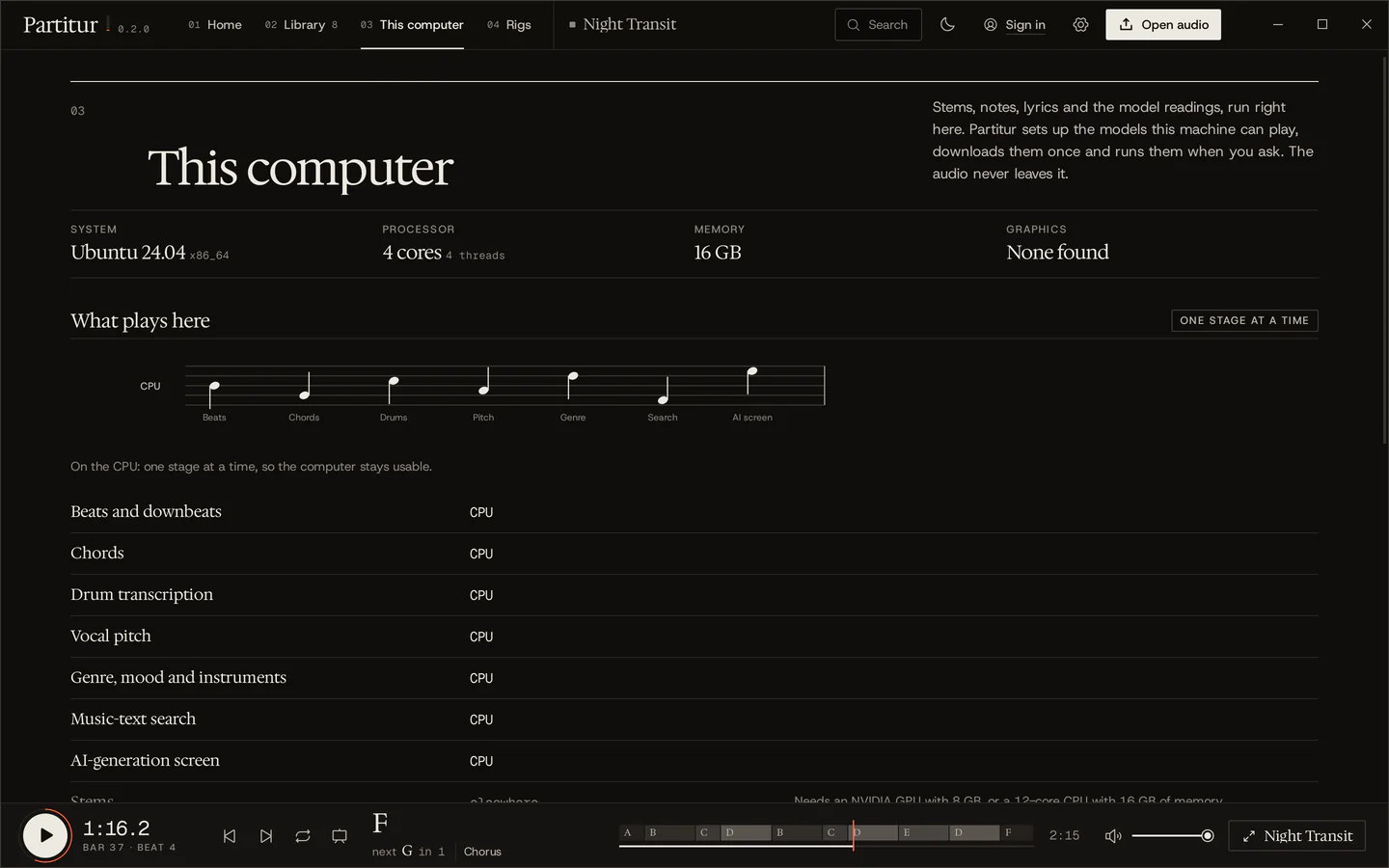Select the AI-generation screen row

(x=694, y=761)
